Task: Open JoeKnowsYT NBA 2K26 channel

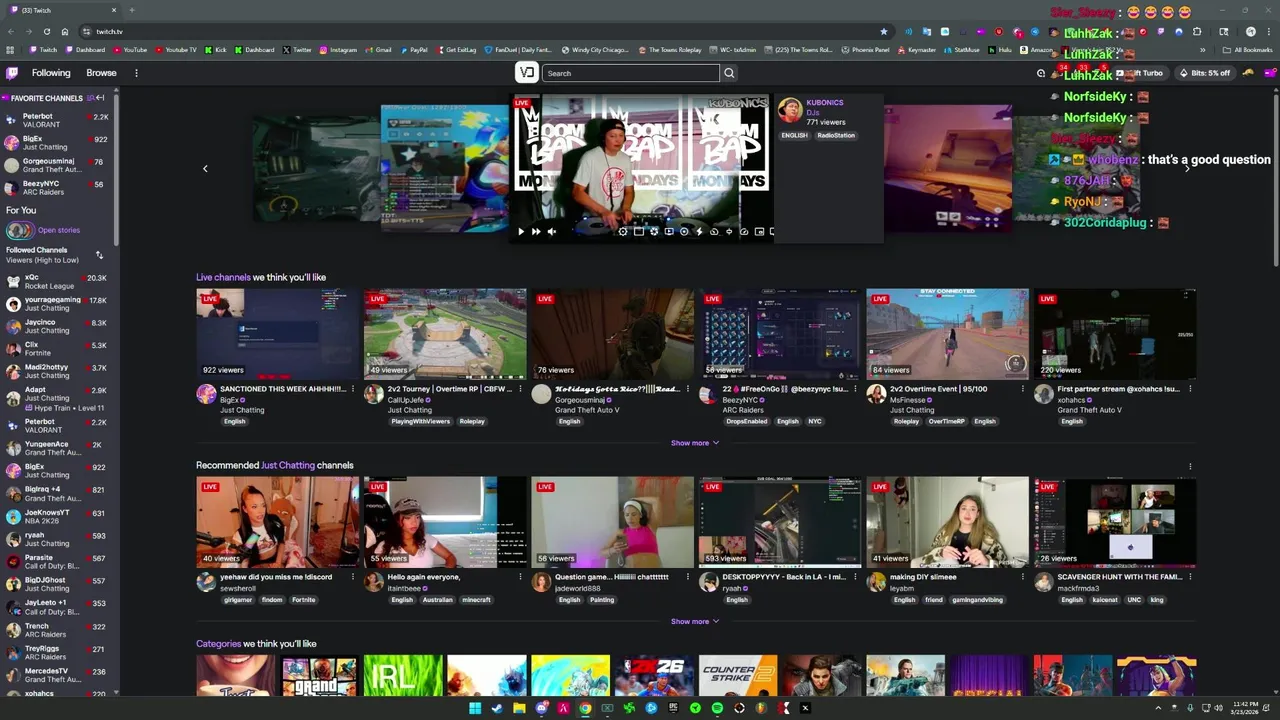Action: [58, 517]
